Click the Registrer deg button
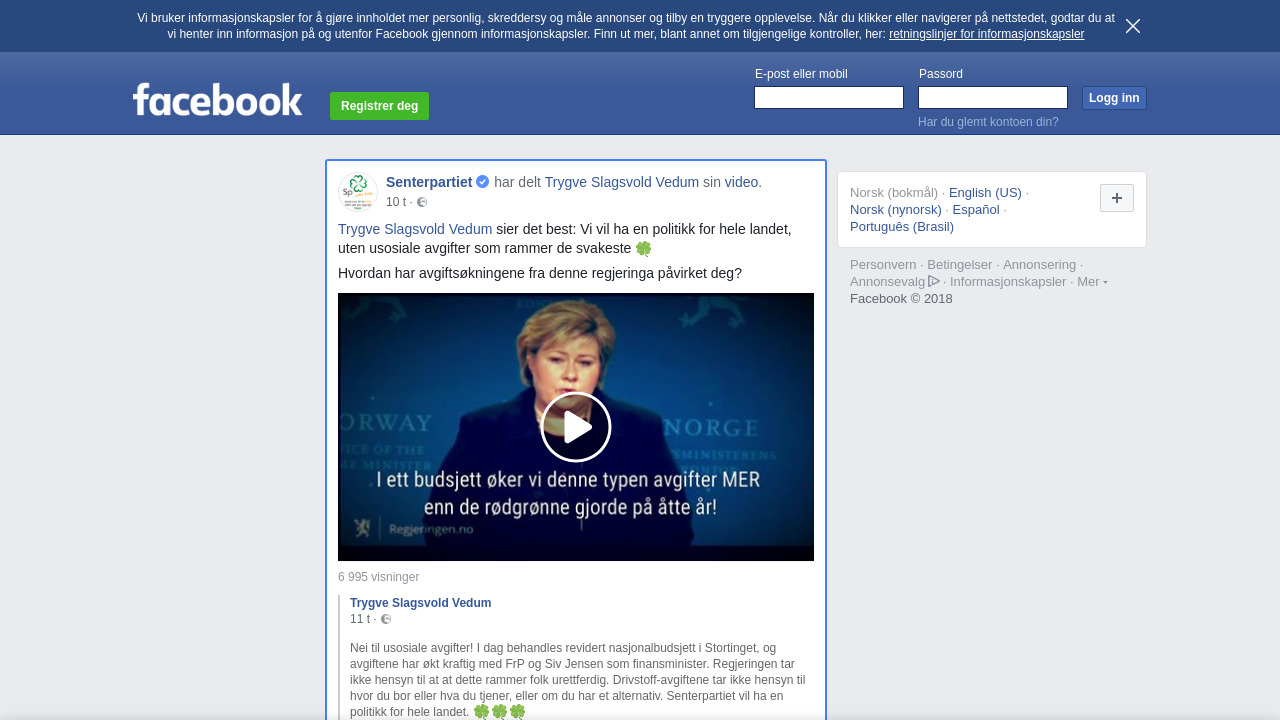This screenshot has height=720, width=1280. click(x=379, y=106)
